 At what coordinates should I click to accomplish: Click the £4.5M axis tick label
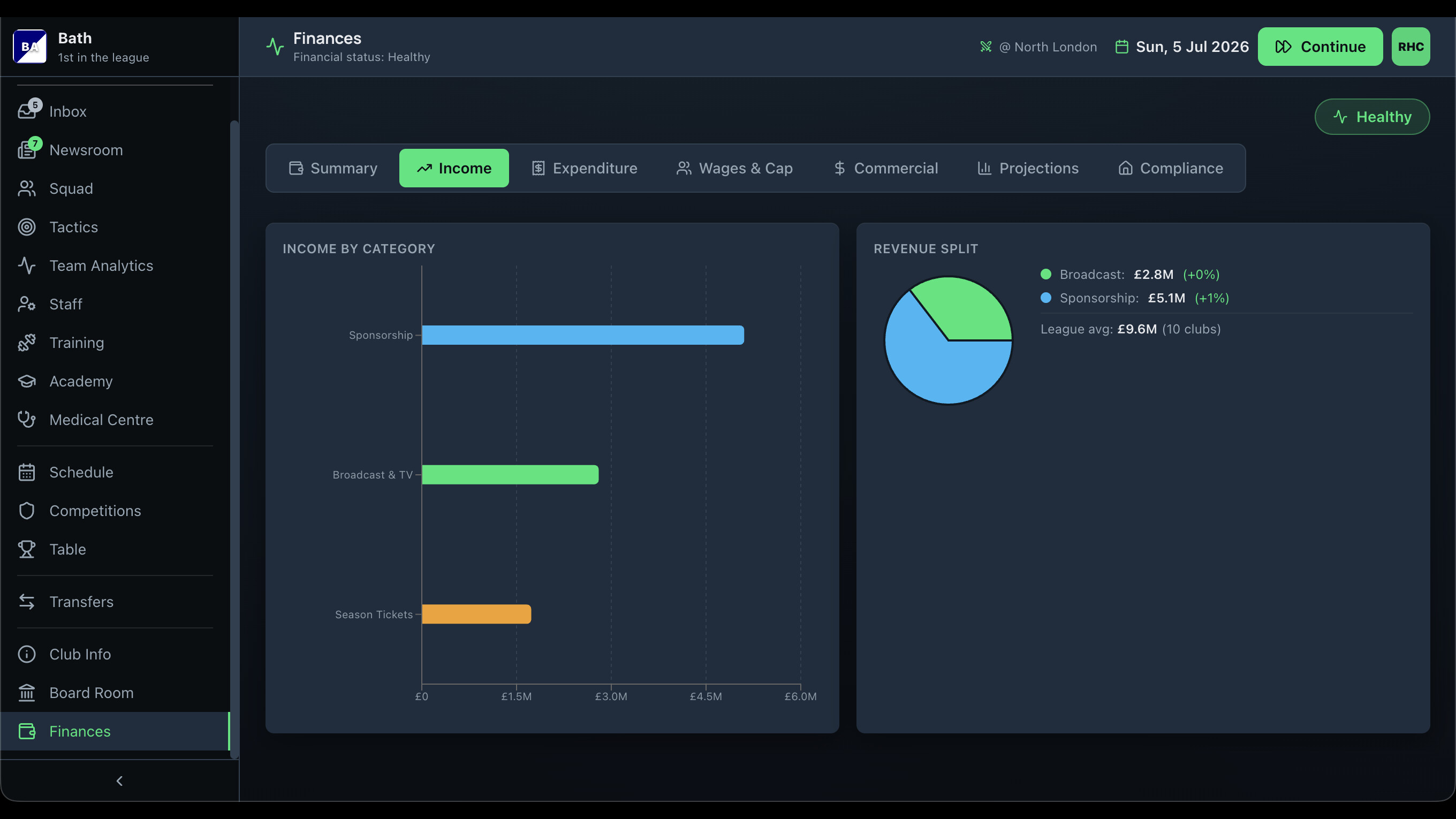pos(706,696)
